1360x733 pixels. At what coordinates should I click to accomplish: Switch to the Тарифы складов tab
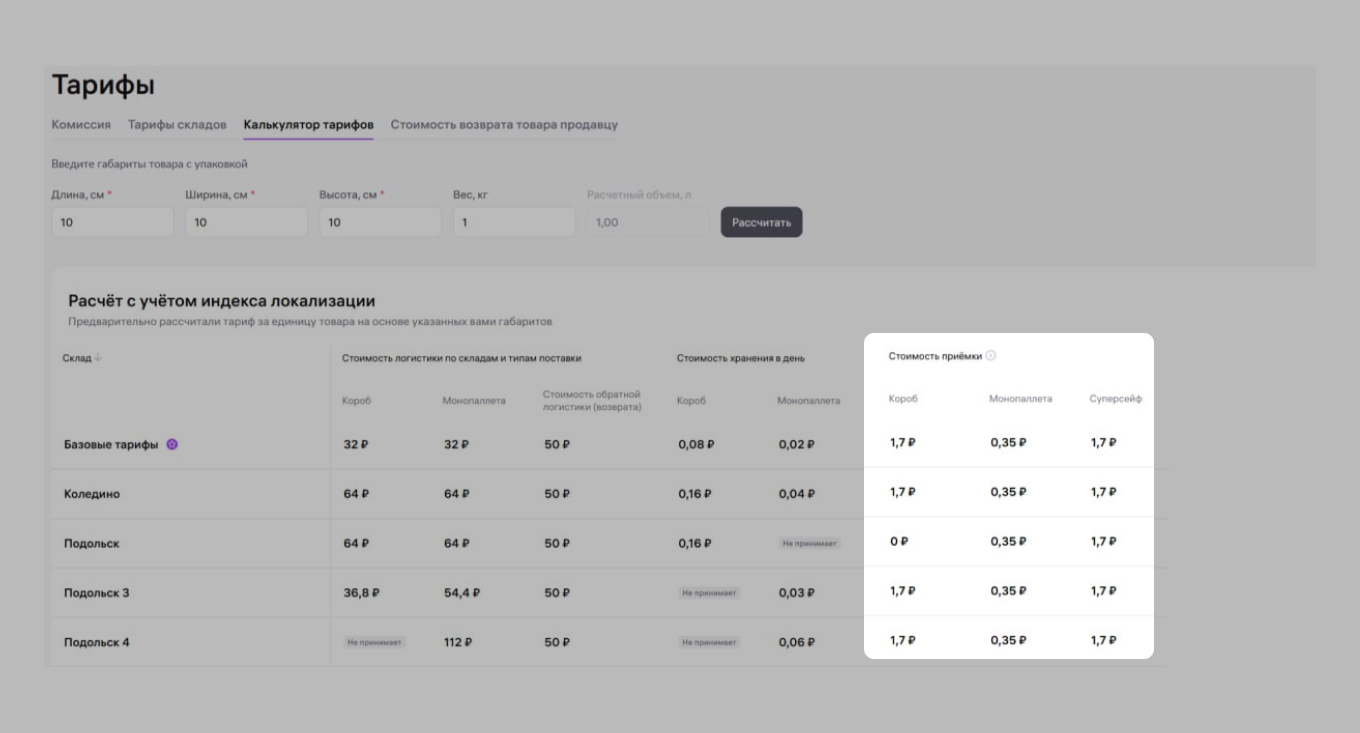(177, 125)
